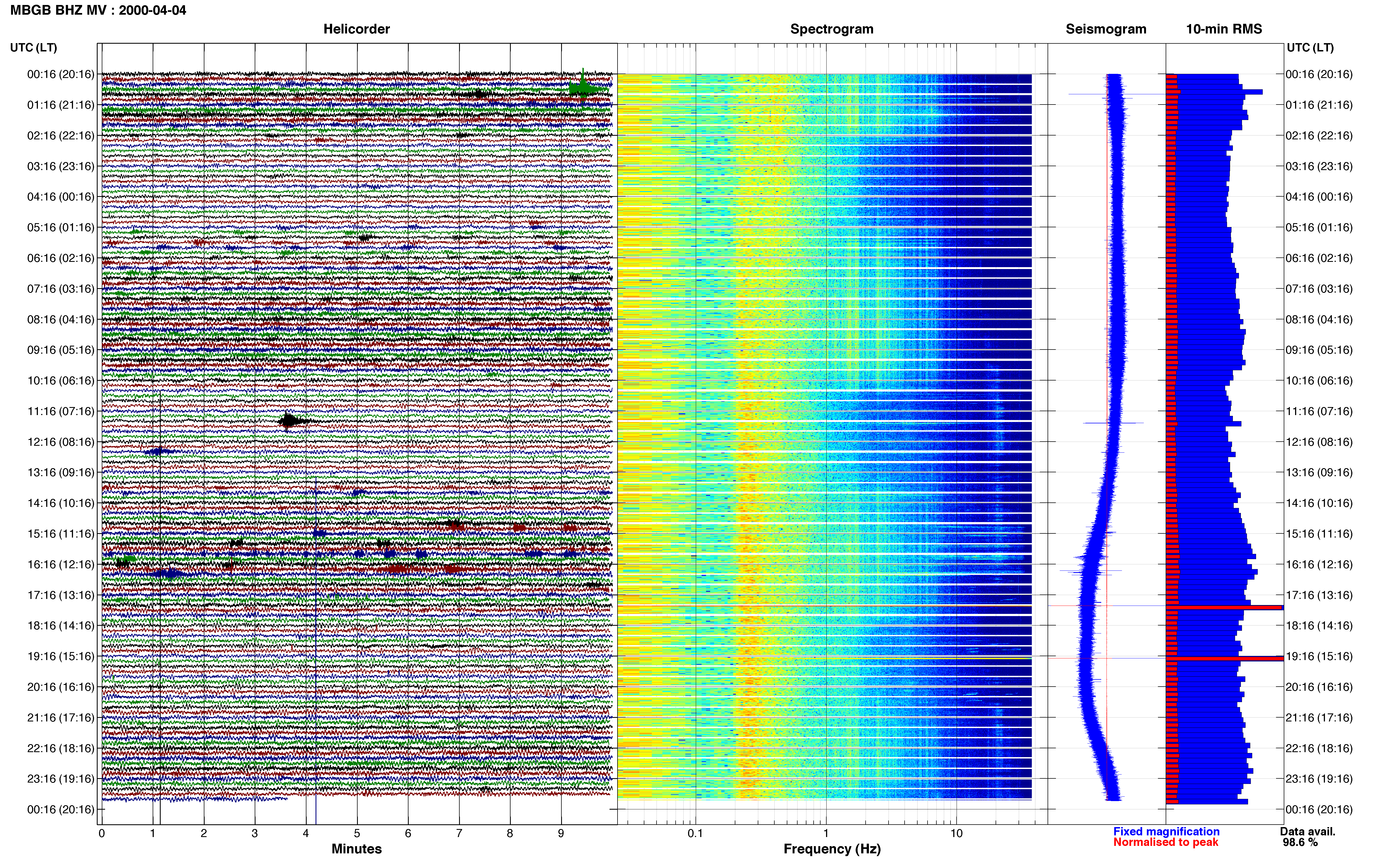Click RMS-side time label '18:16 (14:16)'
Viewport: 1388px width, 868px height.
[x=1319, y=626]
